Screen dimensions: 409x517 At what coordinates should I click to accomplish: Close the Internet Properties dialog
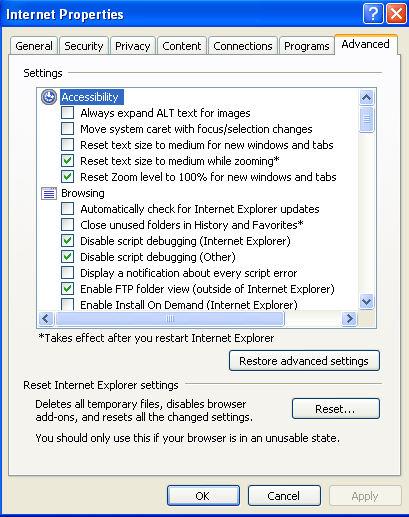pyautogui.click(x=396, y=14)
